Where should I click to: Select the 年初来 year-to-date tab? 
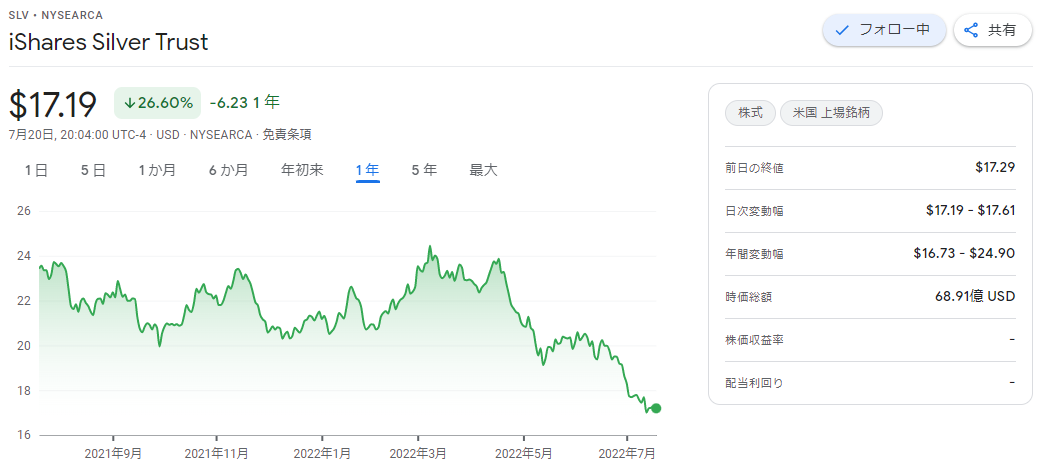click(302, 170)
